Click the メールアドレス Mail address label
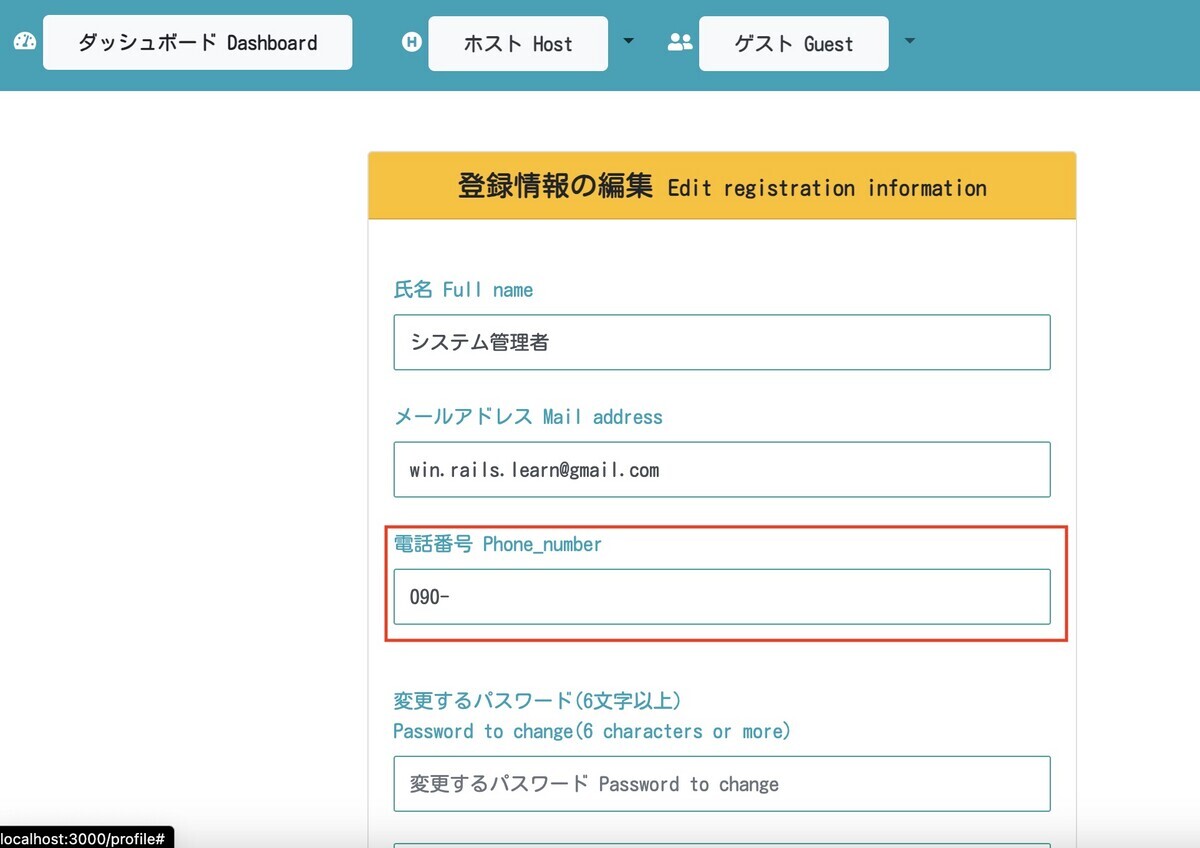This screenshot has height=848, width=1200. click(x=528, y=416)
